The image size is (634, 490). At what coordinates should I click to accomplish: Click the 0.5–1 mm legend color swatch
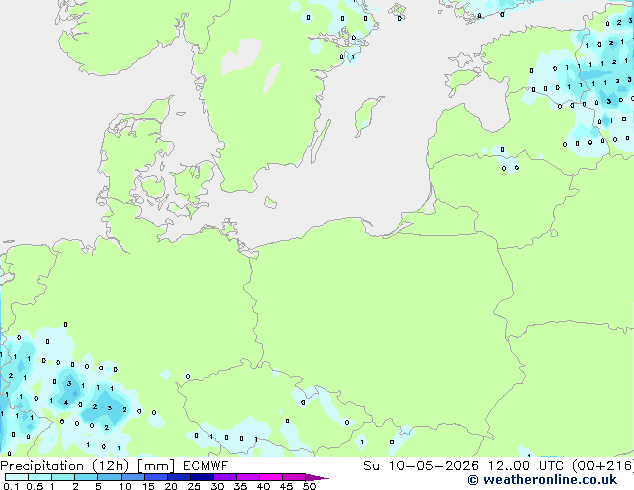point(40,477)
